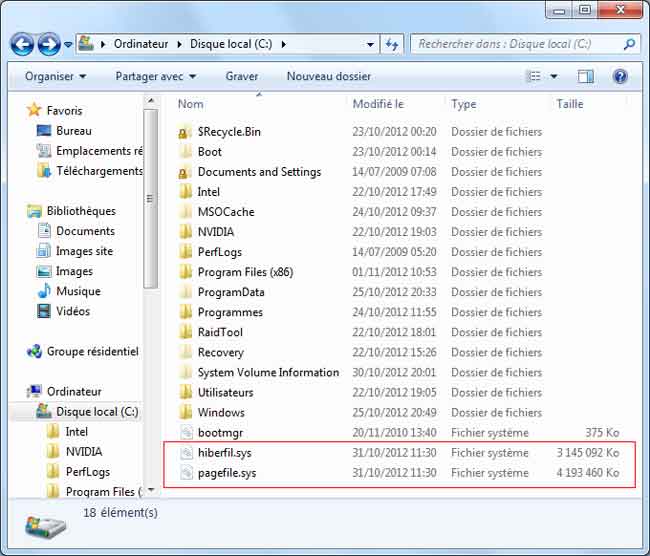Click the Forward navigation arrow button
Screen dimensions: 650x556
48,44
